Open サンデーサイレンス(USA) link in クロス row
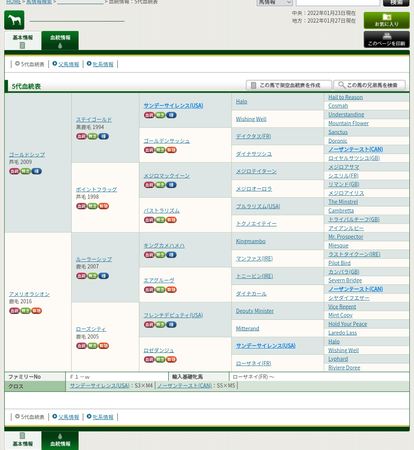 tap(99, 386)
